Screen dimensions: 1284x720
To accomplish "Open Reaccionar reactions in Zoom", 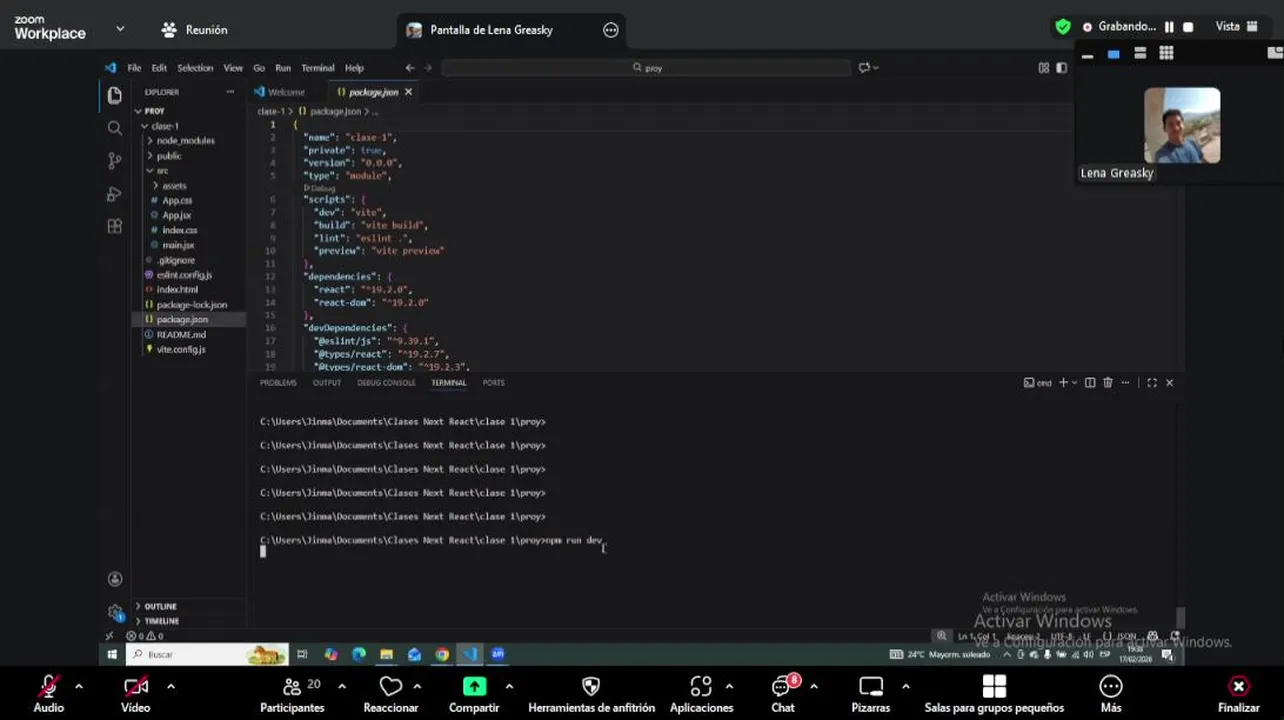I will click(391, 694).
